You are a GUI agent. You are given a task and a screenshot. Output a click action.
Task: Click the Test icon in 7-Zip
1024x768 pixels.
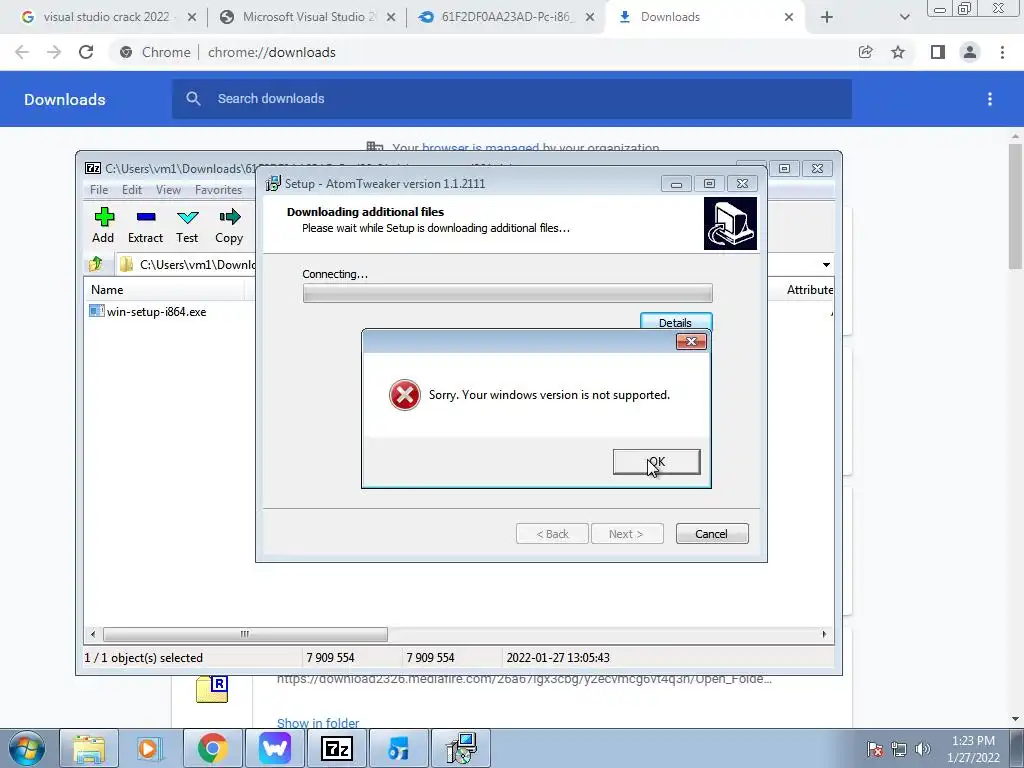[187, 225]
